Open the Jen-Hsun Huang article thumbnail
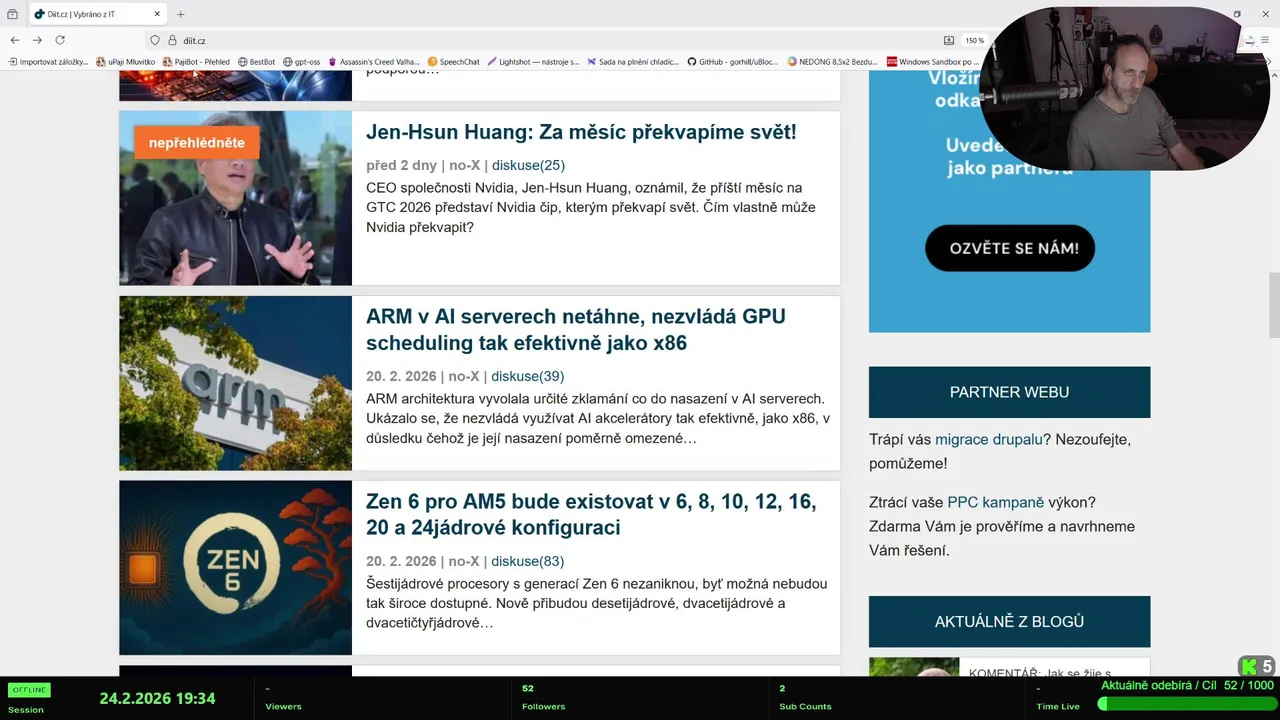This screenshot has width=1280, height=720. pyautogui.click(x=235, y=198)
